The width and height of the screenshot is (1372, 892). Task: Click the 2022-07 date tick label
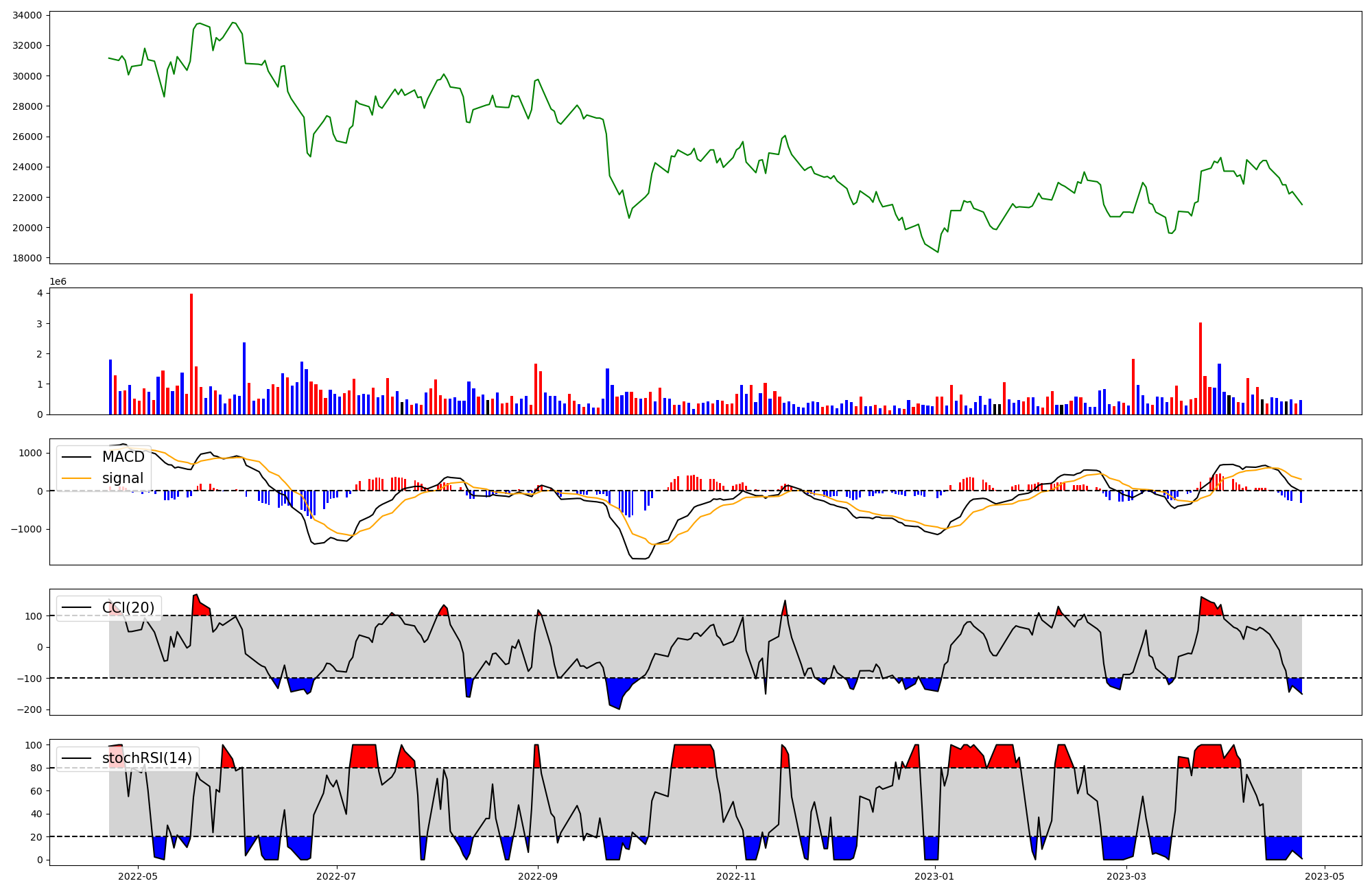tap(337, 876)
